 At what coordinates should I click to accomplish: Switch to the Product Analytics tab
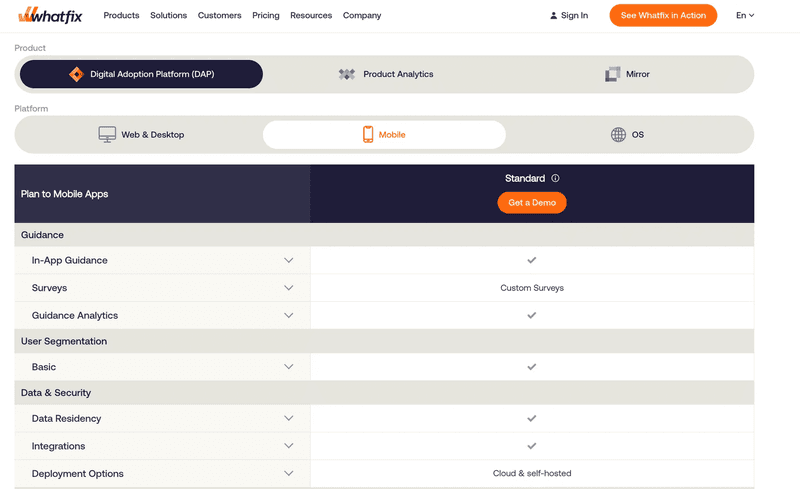[x=386, y=74]
